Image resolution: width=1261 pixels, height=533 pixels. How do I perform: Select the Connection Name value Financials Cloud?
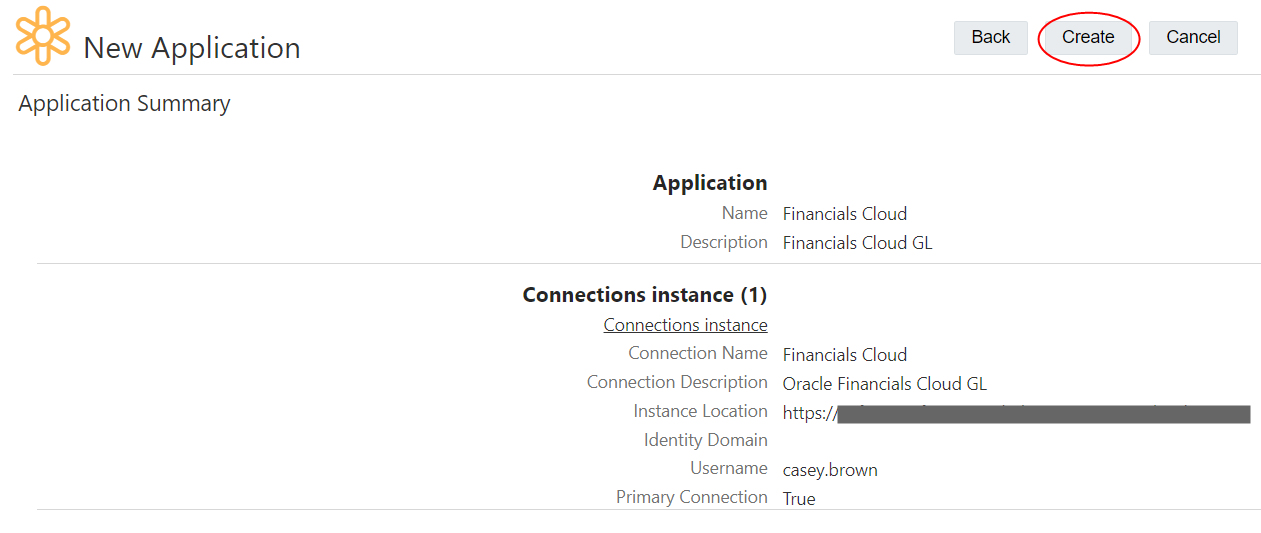pos(845,355)
